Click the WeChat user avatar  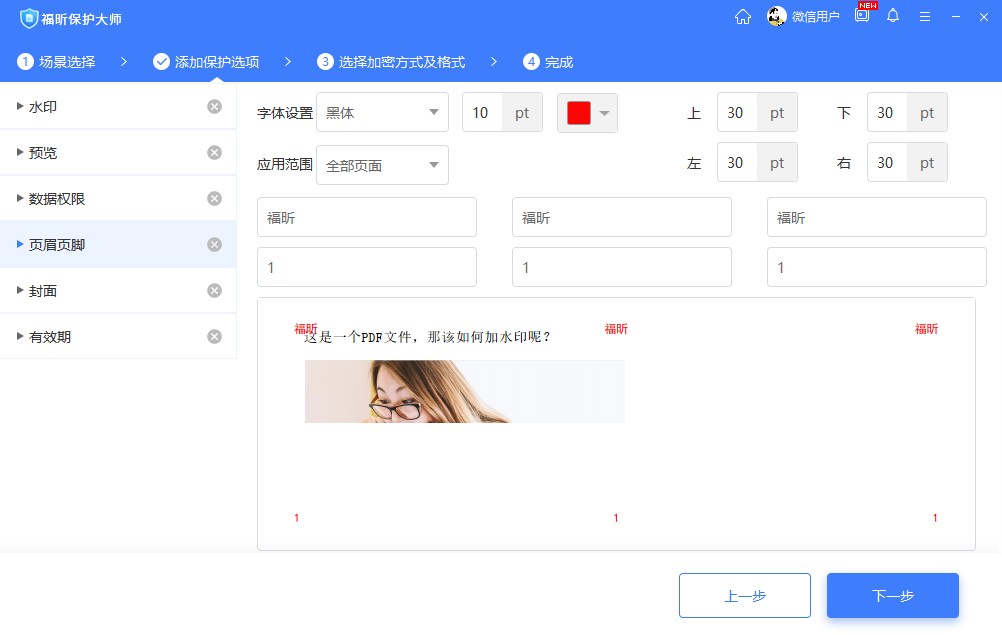click(777, 16)
